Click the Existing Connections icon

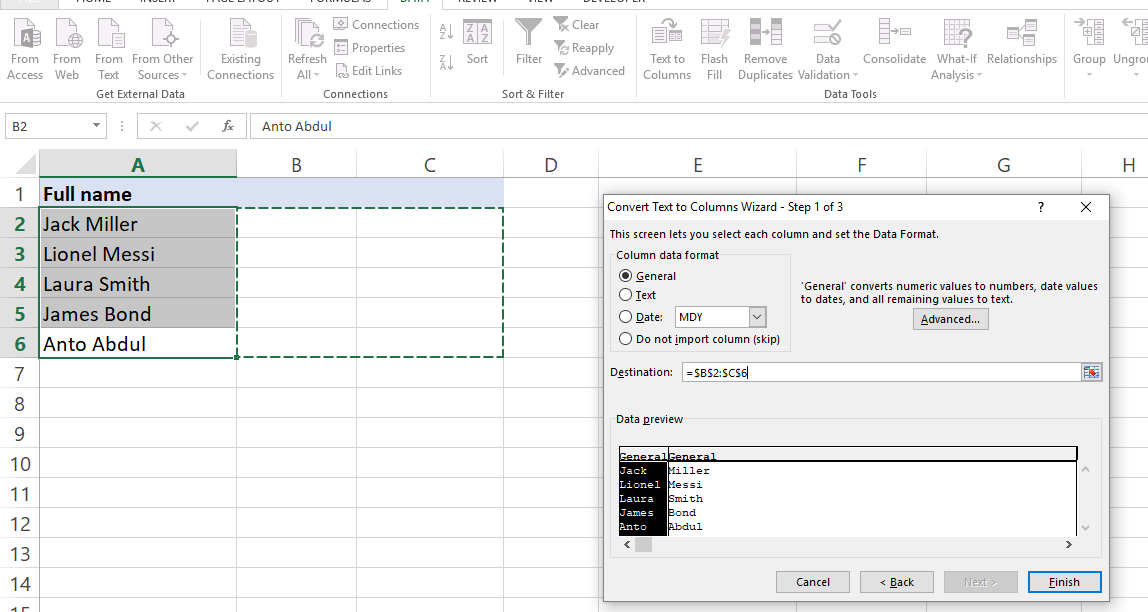(240, 48)
